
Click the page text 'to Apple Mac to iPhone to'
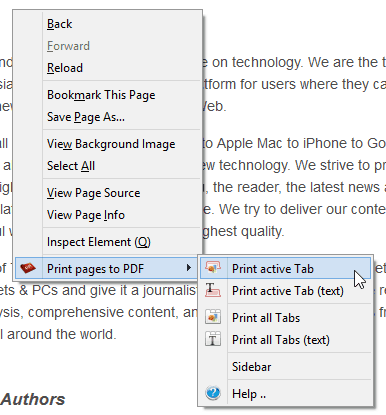pyautogui.click(x=282, y=144)
